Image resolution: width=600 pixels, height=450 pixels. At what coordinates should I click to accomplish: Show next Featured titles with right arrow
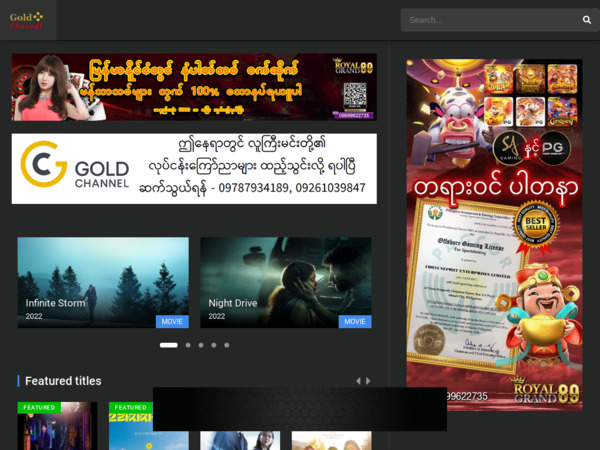[x=368, y=381]
